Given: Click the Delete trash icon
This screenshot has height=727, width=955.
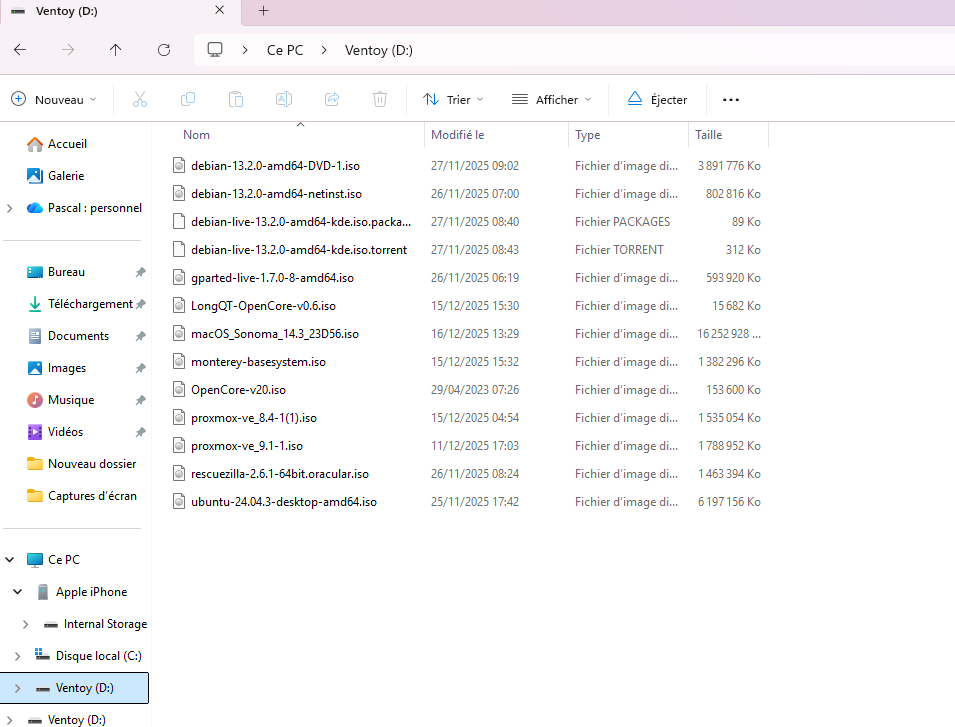Looking at the screenshot, I should (380, 99).
